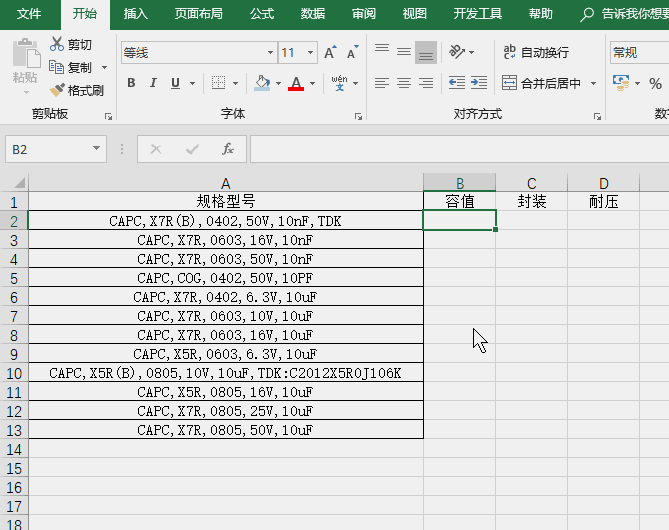Image resolution: width=669 pixels, height=530 pixels.
Task: Switch to the 插入 (Insert) tab
Action: tap(135, 14)
